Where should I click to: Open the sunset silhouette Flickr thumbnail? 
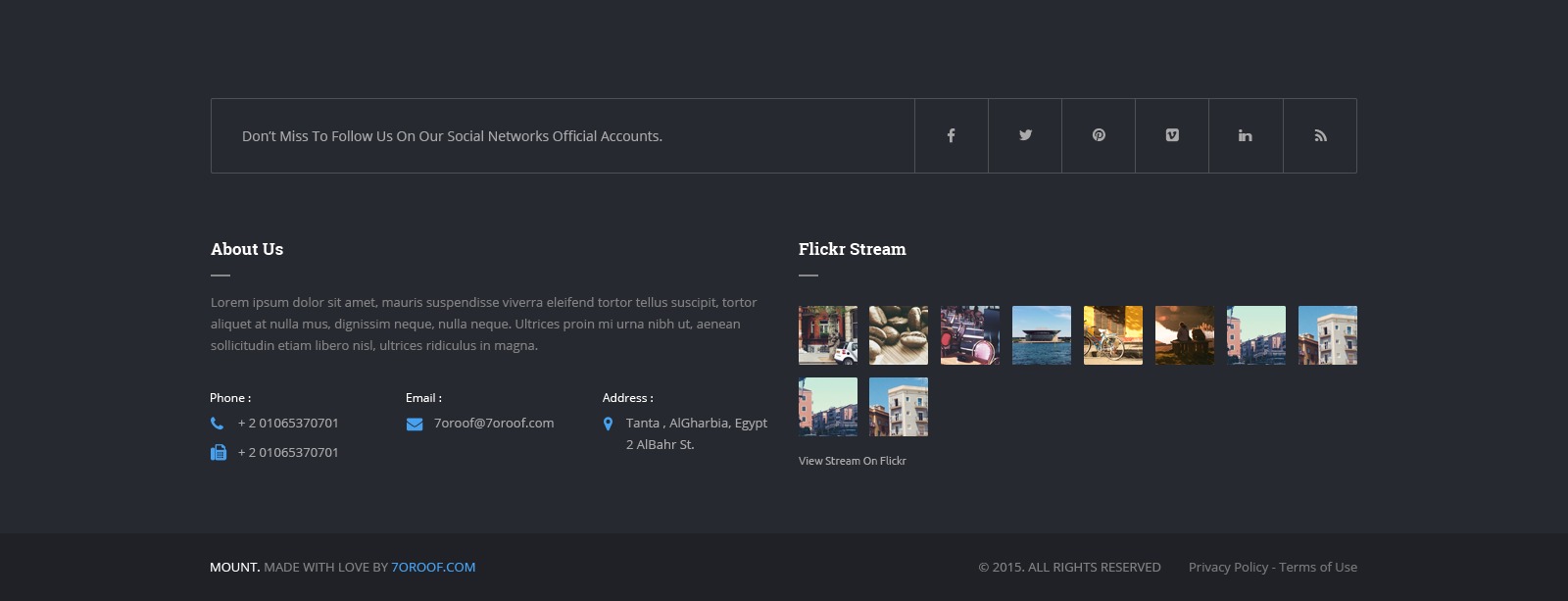(x=1185, y=335)
